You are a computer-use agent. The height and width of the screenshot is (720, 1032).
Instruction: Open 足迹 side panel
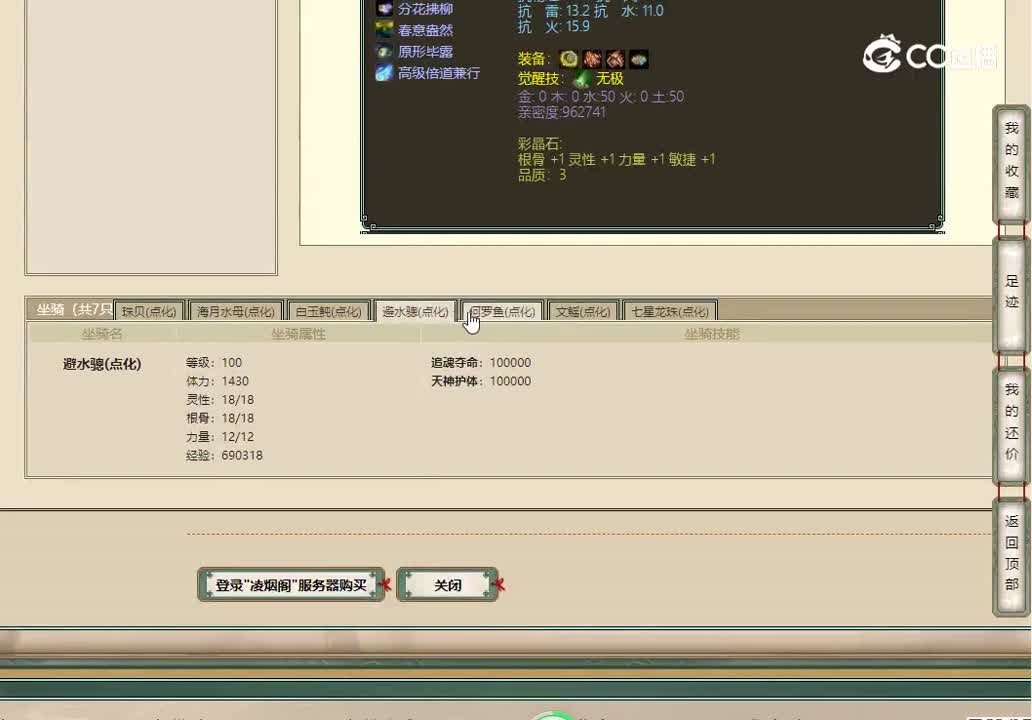pyautogui.click(x=1012, y=294)
